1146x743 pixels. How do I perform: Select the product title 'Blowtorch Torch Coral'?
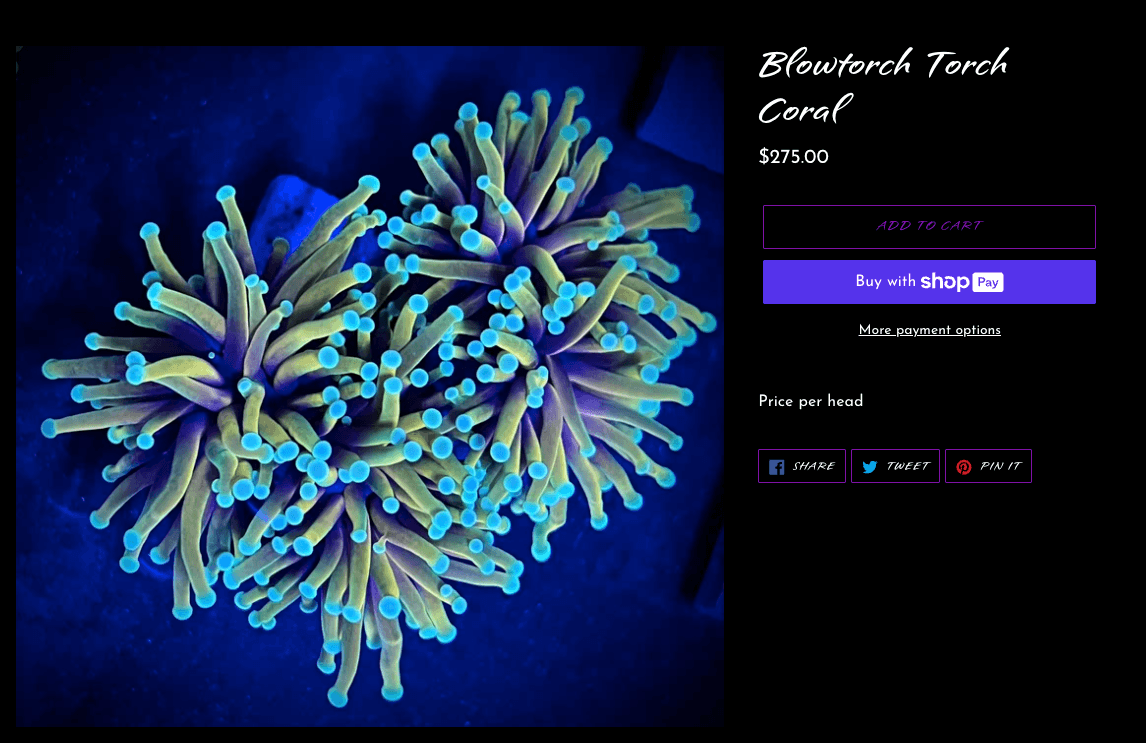pos(884,85)
